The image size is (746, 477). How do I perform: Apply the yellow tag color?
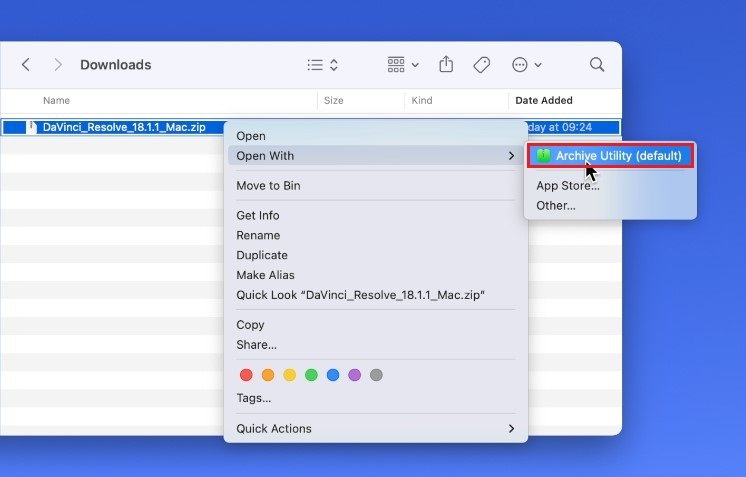coord(290,375)
